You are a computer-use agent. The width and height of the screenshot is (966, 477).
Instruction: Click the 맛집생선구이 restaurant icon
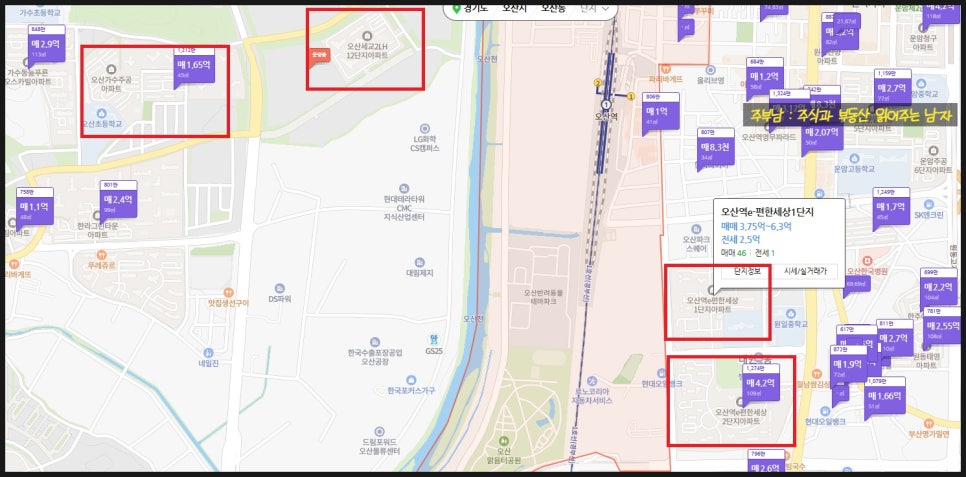point(229,292)
